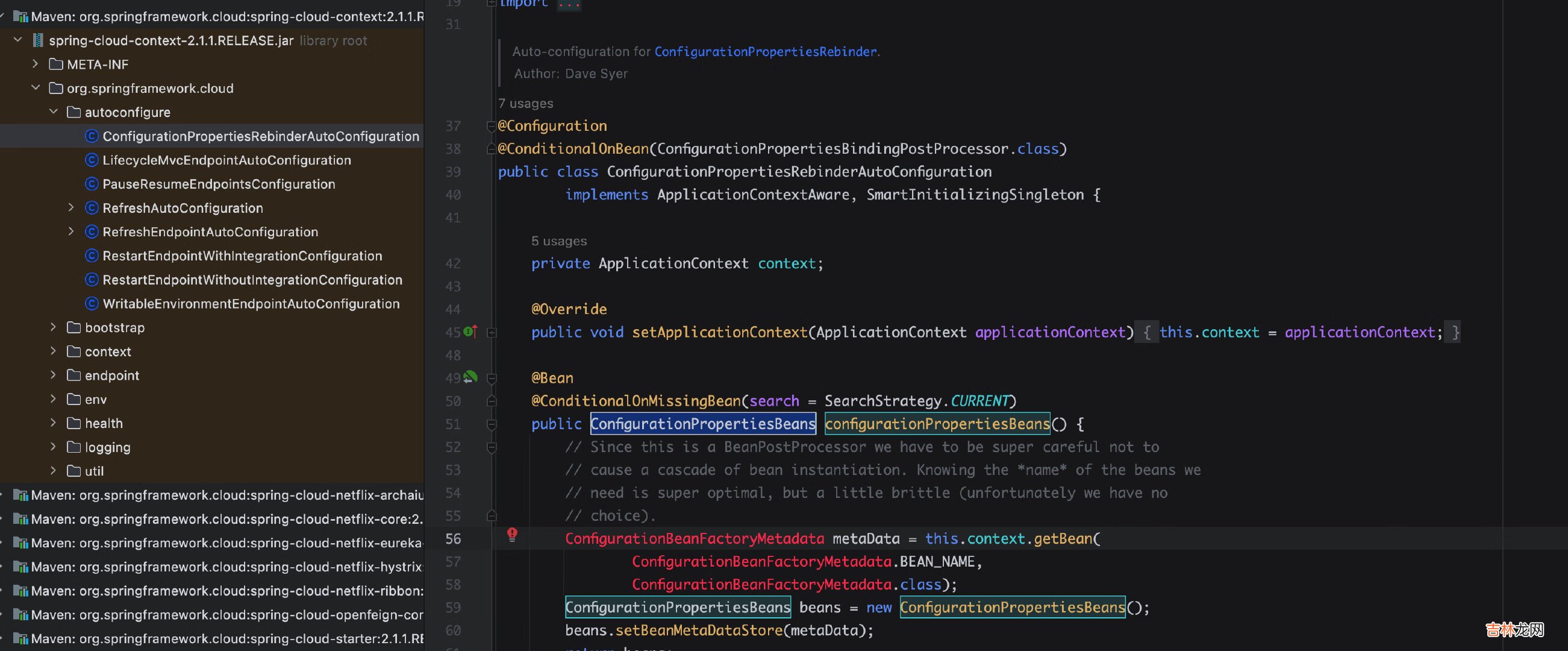Click class icon beside PauseResumeEndpointsConfiguration
Viewport: 1568px width, 651px height.
click(x=92, y=183)
